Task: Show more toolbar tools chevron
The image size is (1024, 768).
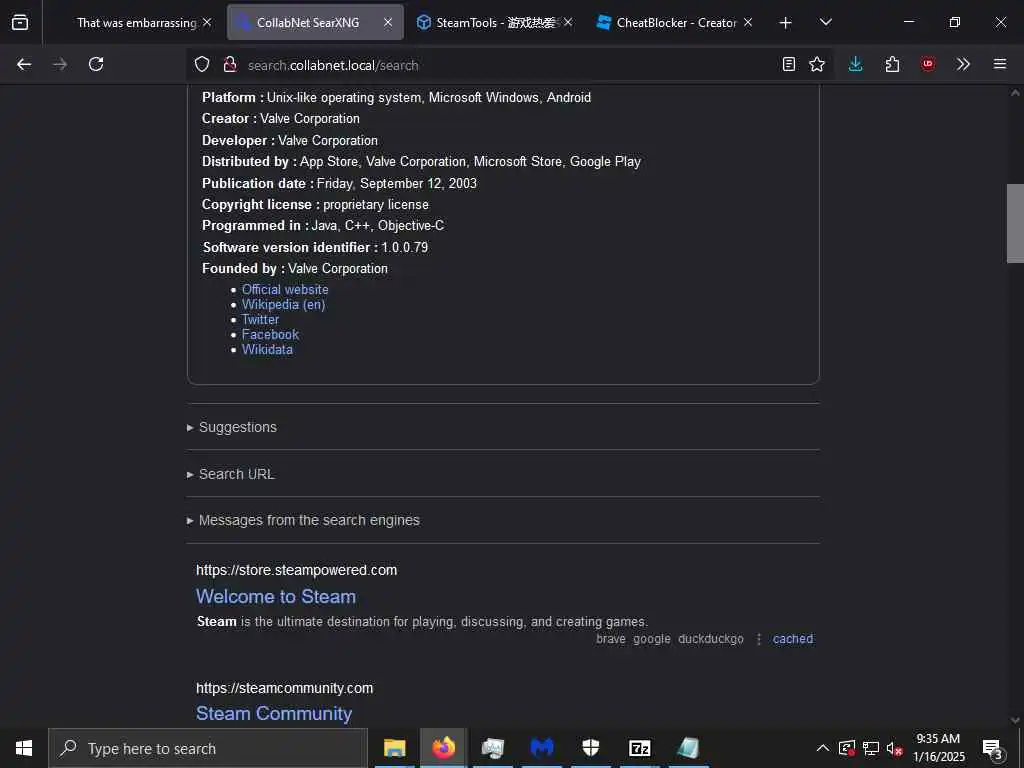Action: point(963,64)
